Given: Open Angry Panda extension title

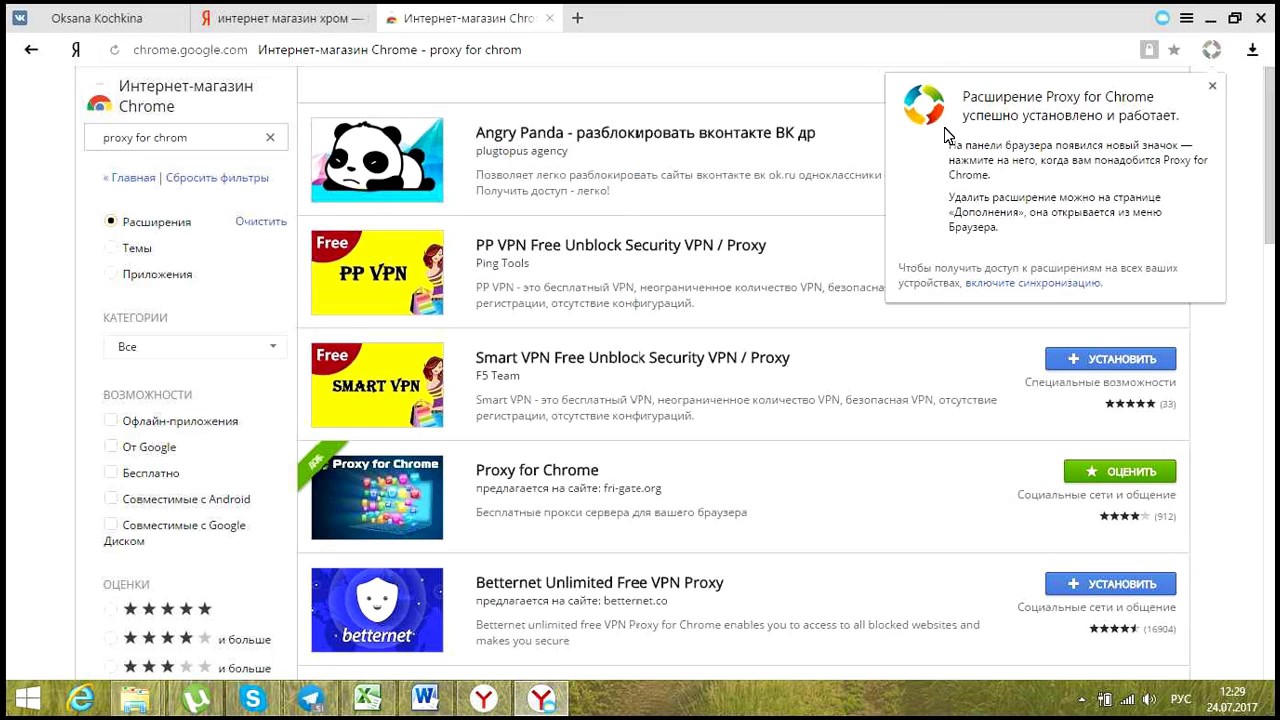Looking at the screenshot, I should [x=645, y=132].
